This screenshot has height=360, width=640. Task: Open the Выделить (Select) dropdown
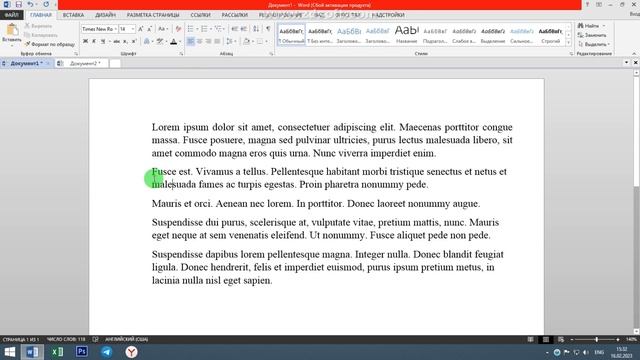pos(594,44)
